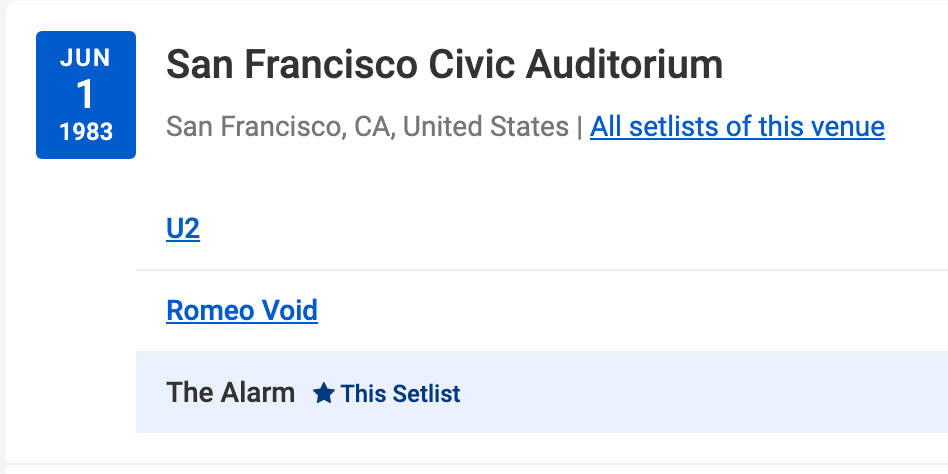Viewport: 948px width, 474px height.
Task: Click the blue date badge
Action: pos(86,95)
